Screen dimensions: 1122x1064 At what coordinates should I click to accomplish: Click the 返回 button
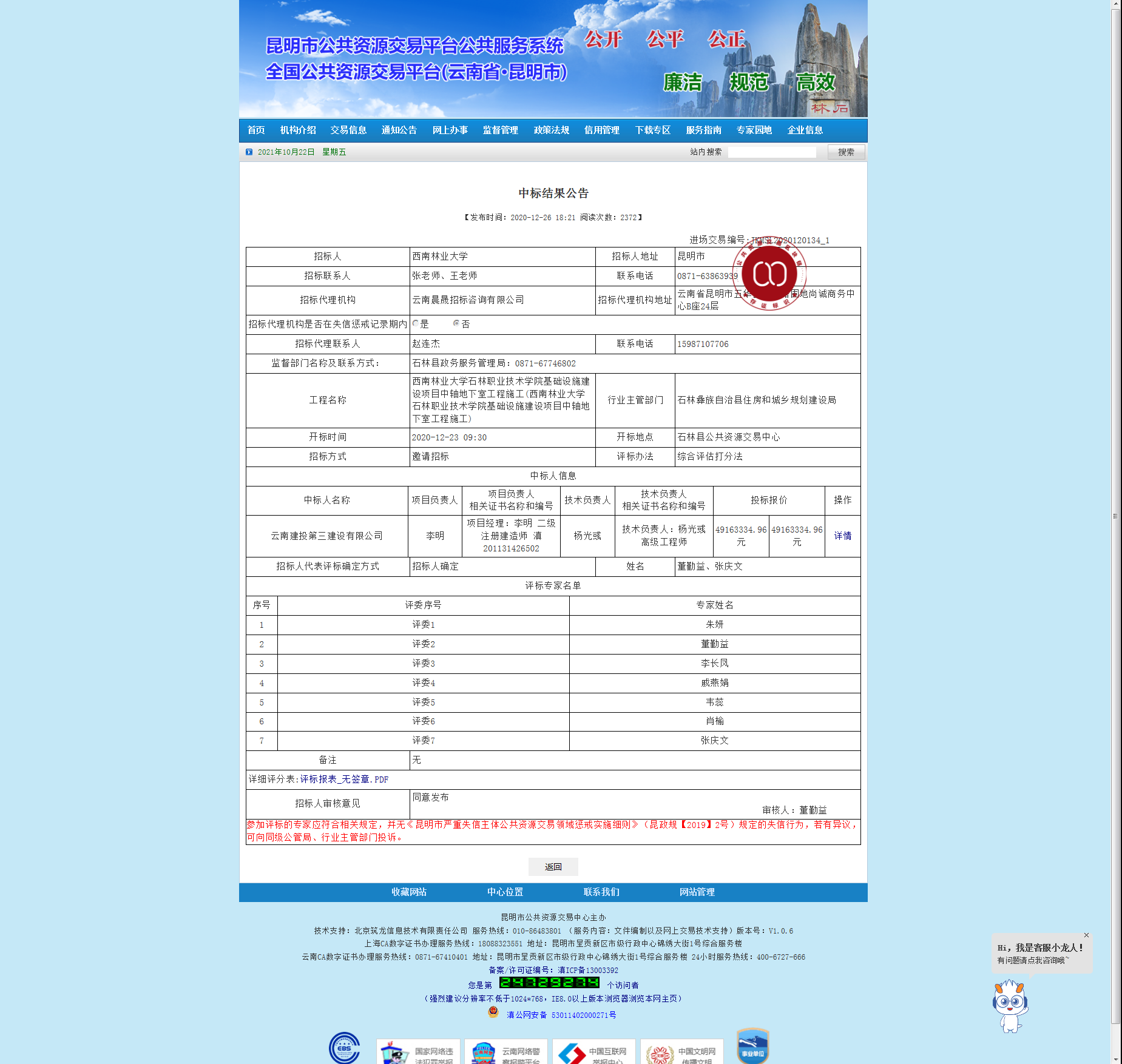(x=553, y=867)
